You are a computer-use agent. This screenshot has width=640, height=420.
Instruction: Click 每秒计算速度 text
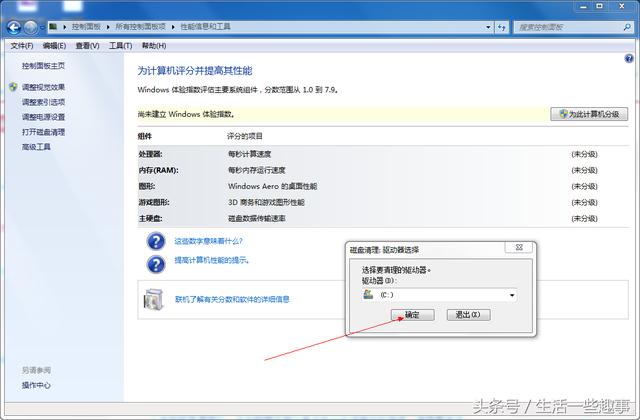pyautogui.click(x=249, y=154)
